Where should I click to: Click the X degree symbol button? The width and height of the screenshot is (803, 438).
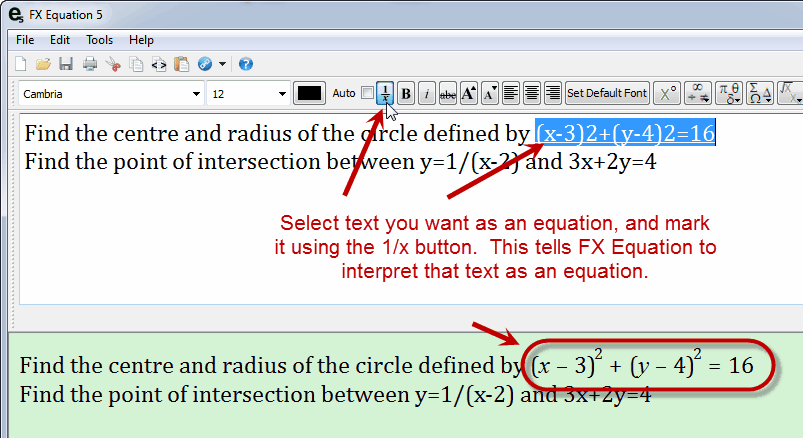[667, 93]
